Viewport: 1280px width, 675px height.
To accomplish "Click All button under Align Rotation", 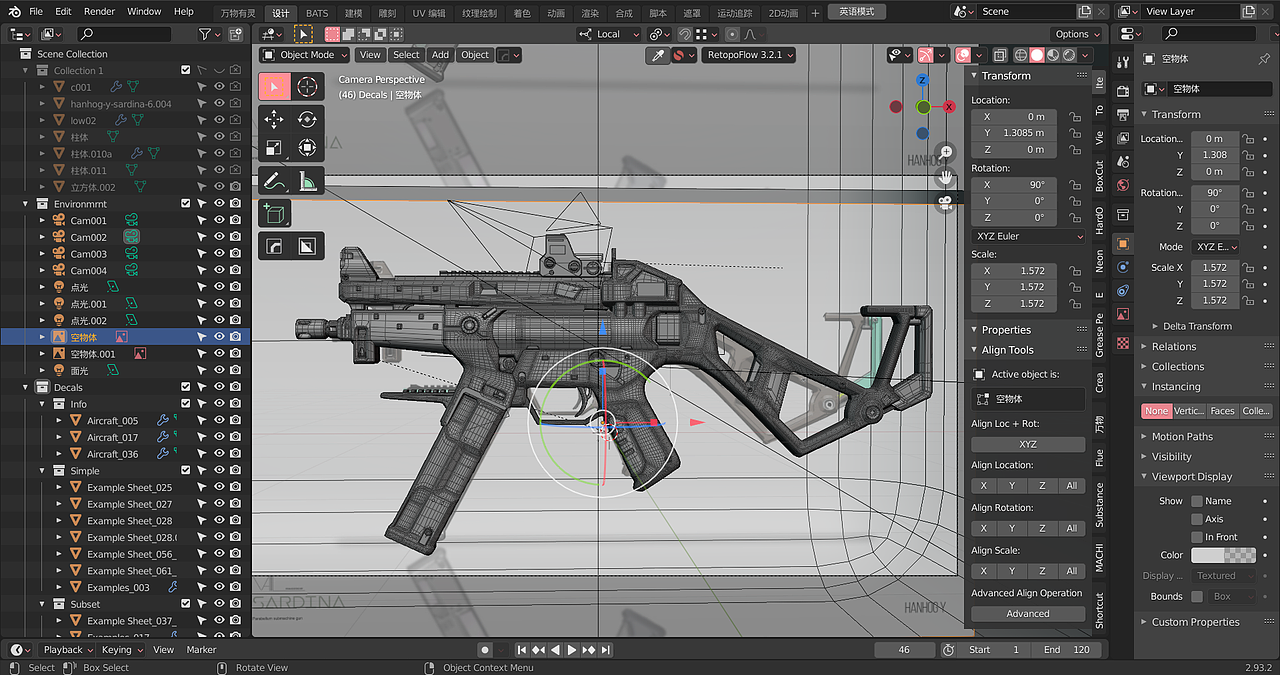I will 1072,528.
